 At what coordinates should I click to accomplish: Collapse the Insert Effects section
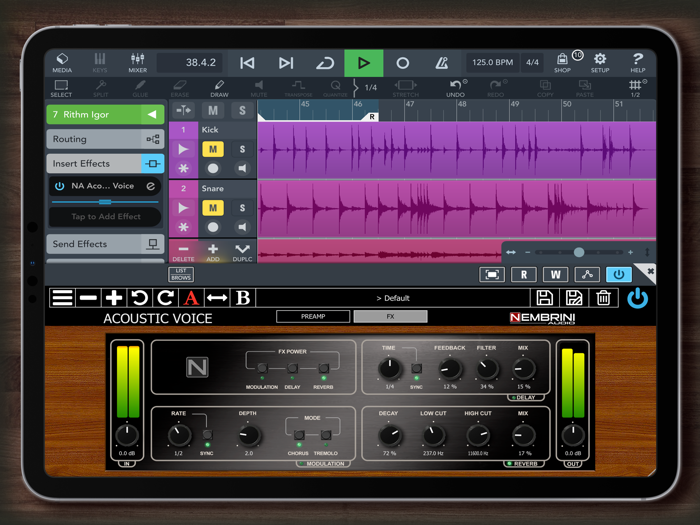pos(105,164)
